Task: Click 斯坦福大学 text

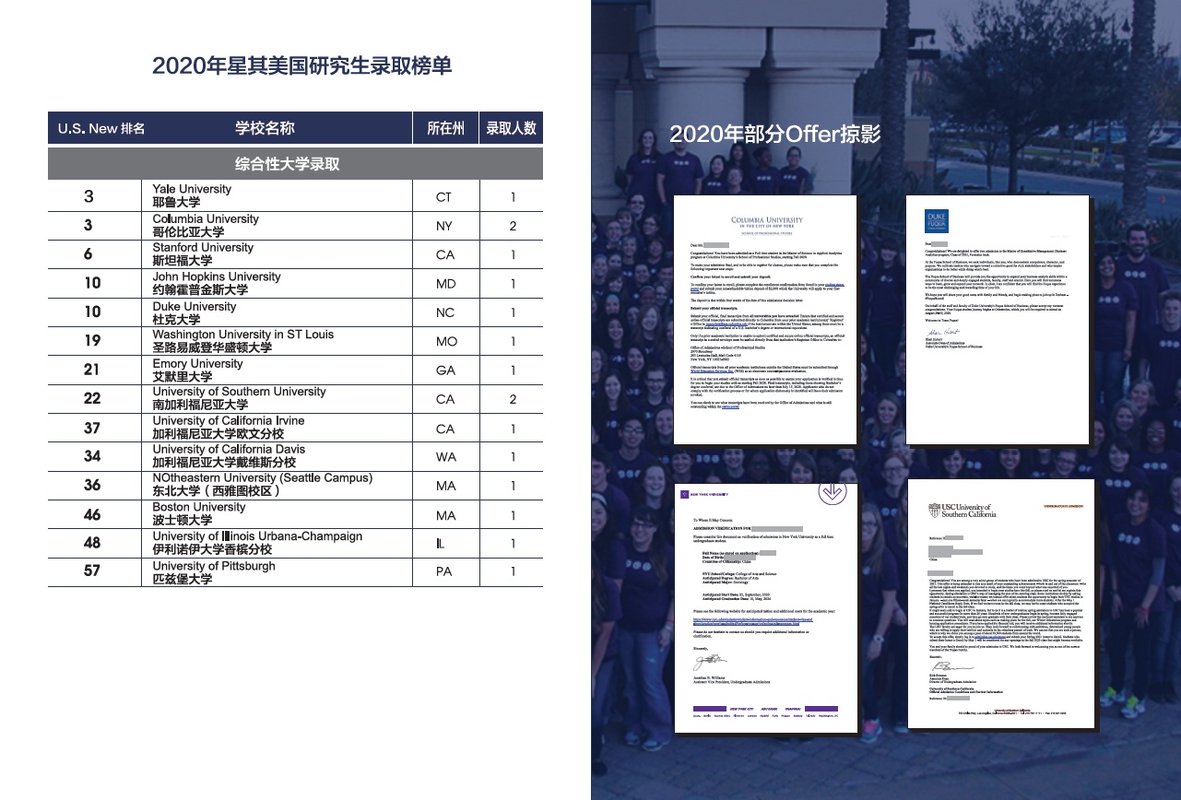Action: (x=182, y=260)
